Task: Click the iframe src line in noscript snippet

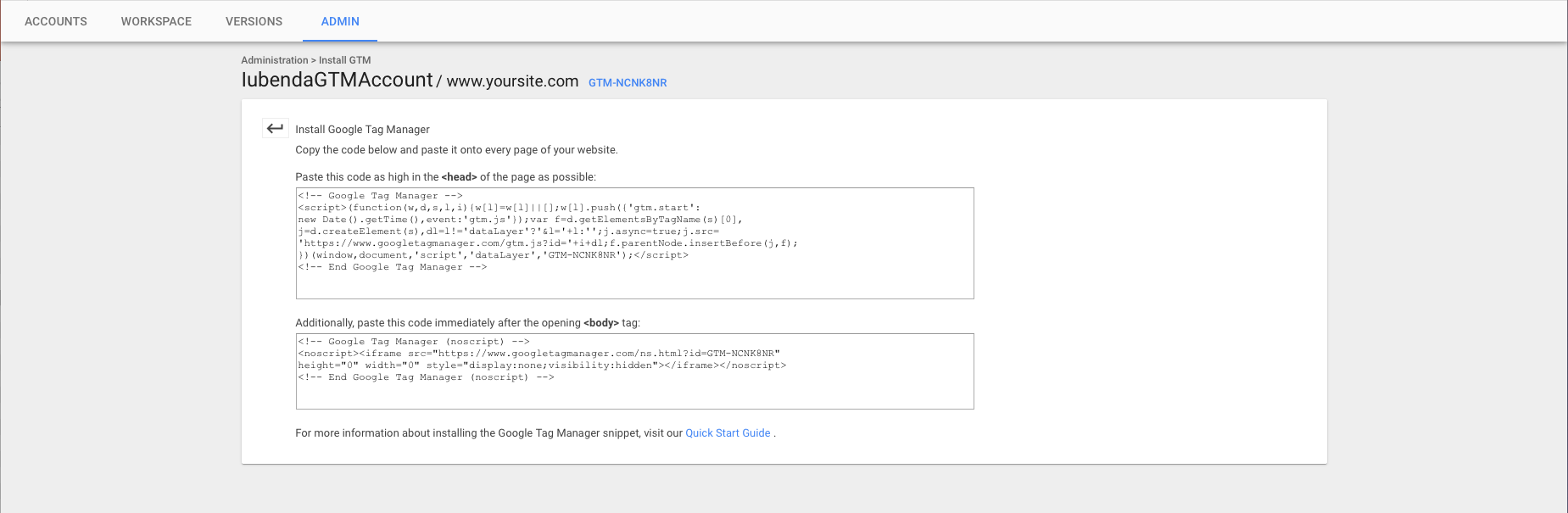Action: (538, 354)
